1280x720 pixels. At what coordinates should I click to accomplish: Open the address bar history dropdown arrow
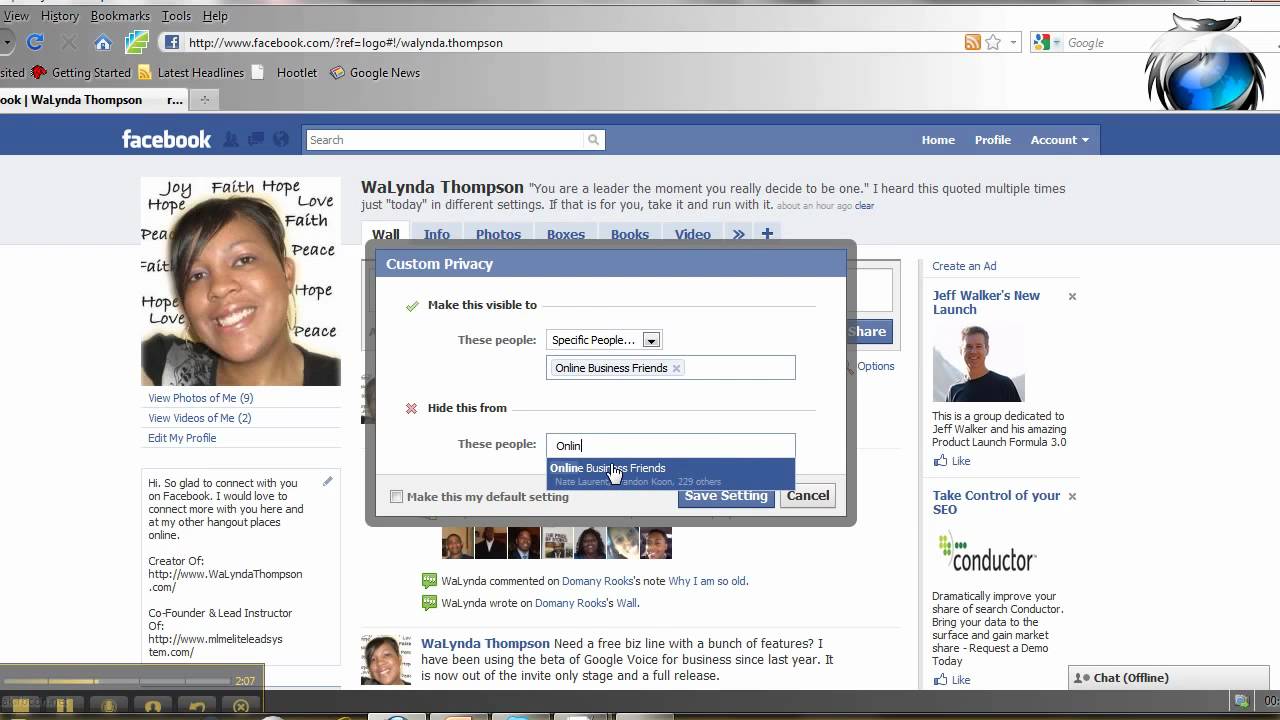click(x=1013, y=42)
